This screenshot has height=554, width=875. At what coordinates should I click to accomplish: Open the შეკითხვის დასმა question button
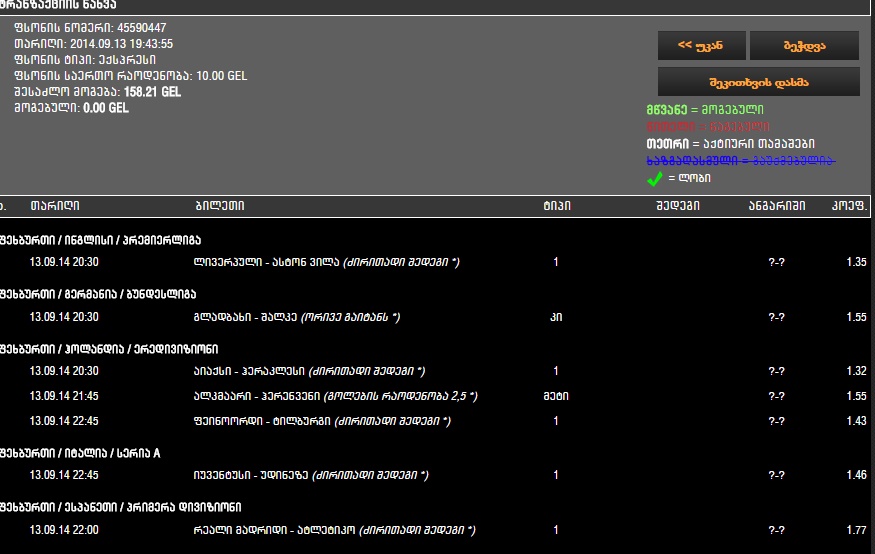coord(758,82)
